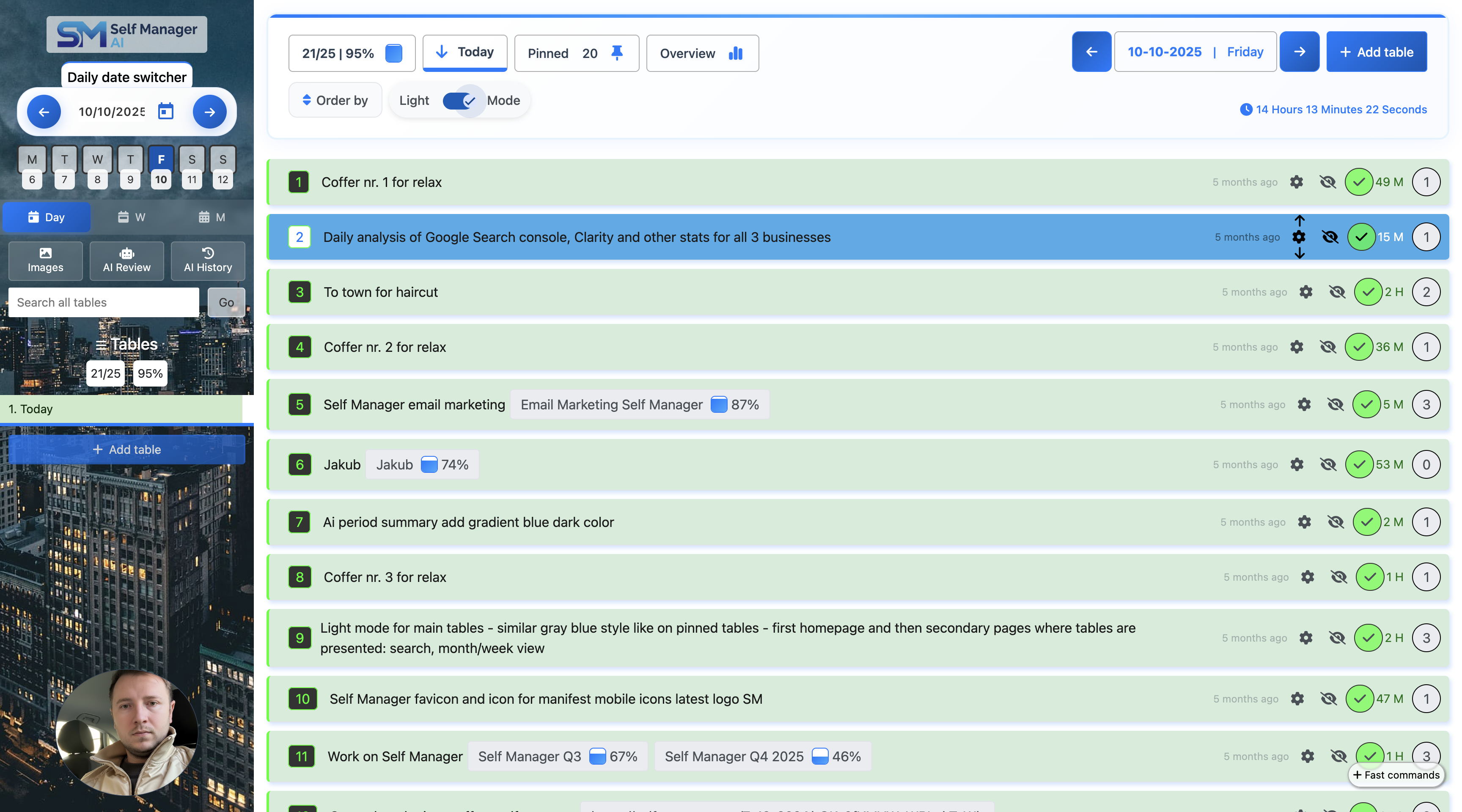Click the move-up arrow on the Daily analysis task

(x=1300, y=221)
